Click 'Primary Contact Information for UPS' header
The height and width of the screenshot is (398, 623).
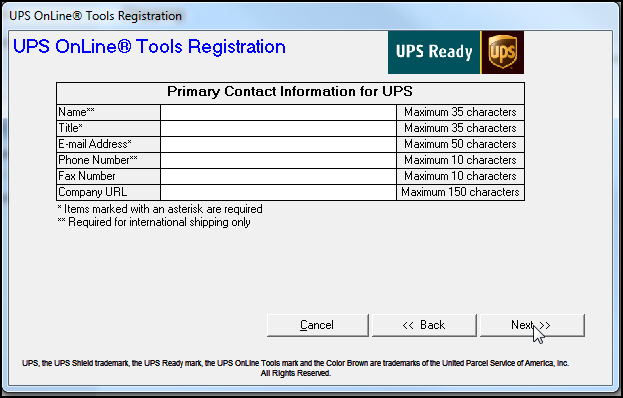pyautogui.click(x=290, y=92)
